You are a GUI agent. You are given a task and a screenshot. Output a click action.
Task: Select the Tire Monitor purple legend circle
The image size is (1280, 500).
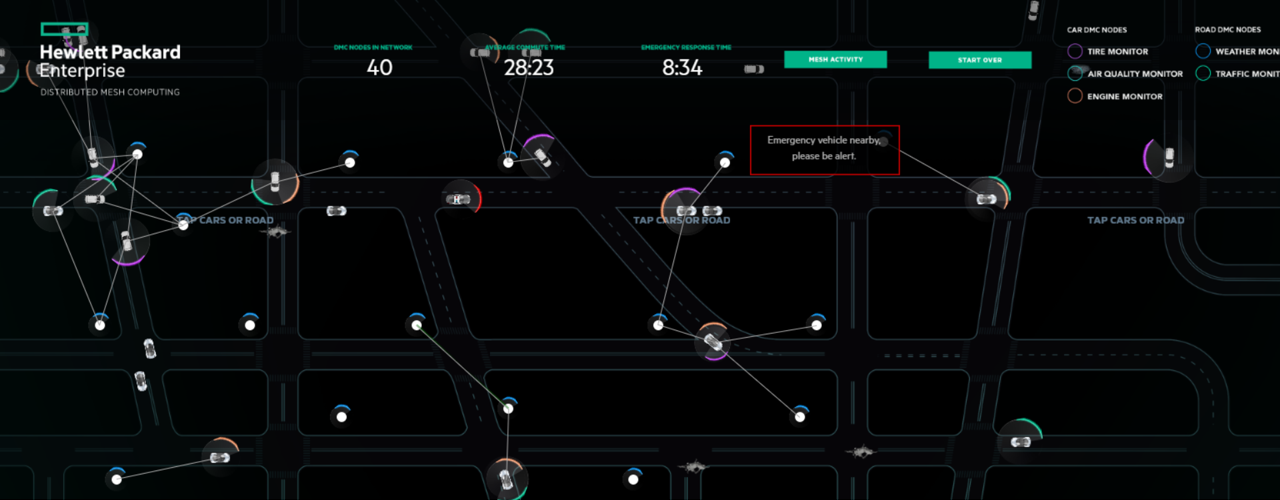(x=1075, y=51)
